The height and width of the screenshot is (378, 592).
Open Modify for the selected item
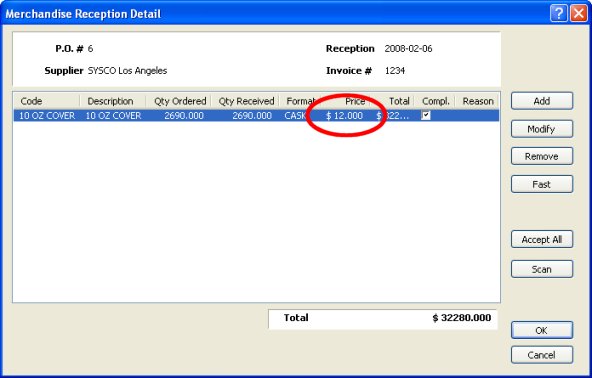pyautogui.click(x=542, y=129)
